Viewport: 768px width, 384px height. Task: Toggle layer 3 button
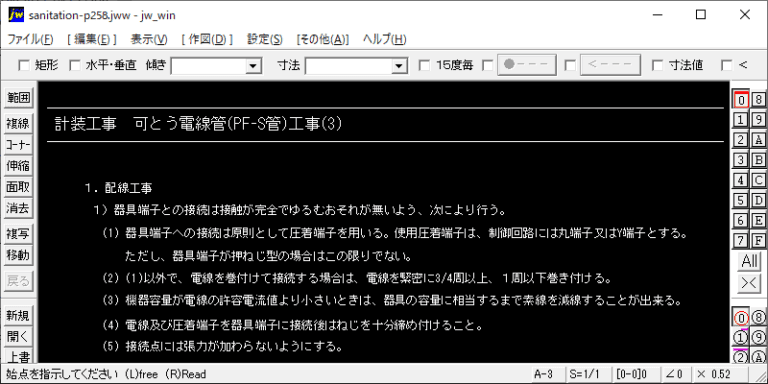pyautogui.click(x=741, y=160)
